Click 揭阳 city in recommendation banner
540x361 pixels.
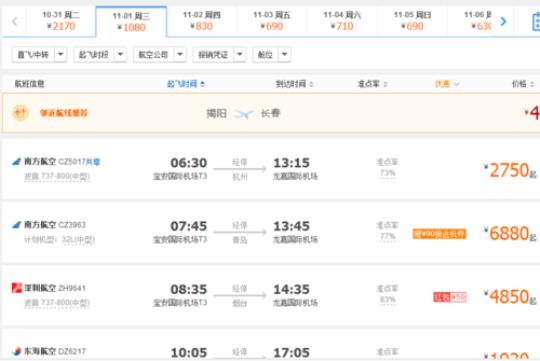pos(216,113)
